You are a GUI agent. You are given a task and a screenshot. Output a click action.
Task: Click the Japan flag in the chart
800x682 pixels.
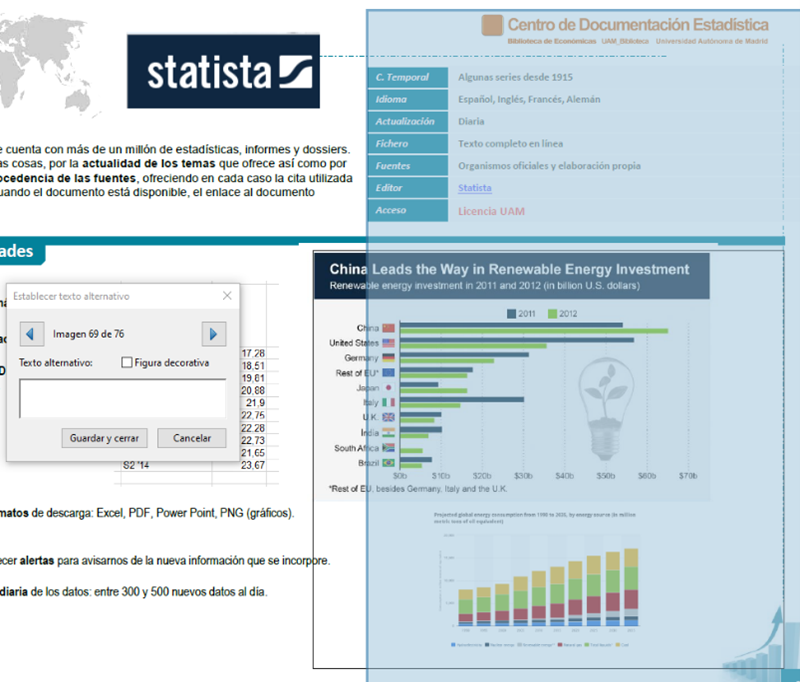tap(389, 388)
